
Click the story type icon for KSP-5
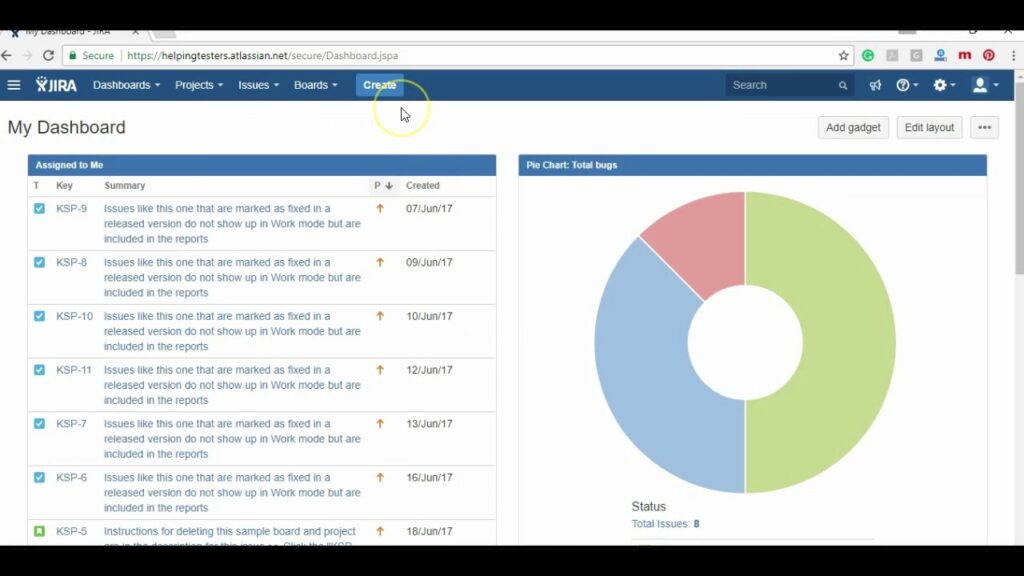(39, 531)
